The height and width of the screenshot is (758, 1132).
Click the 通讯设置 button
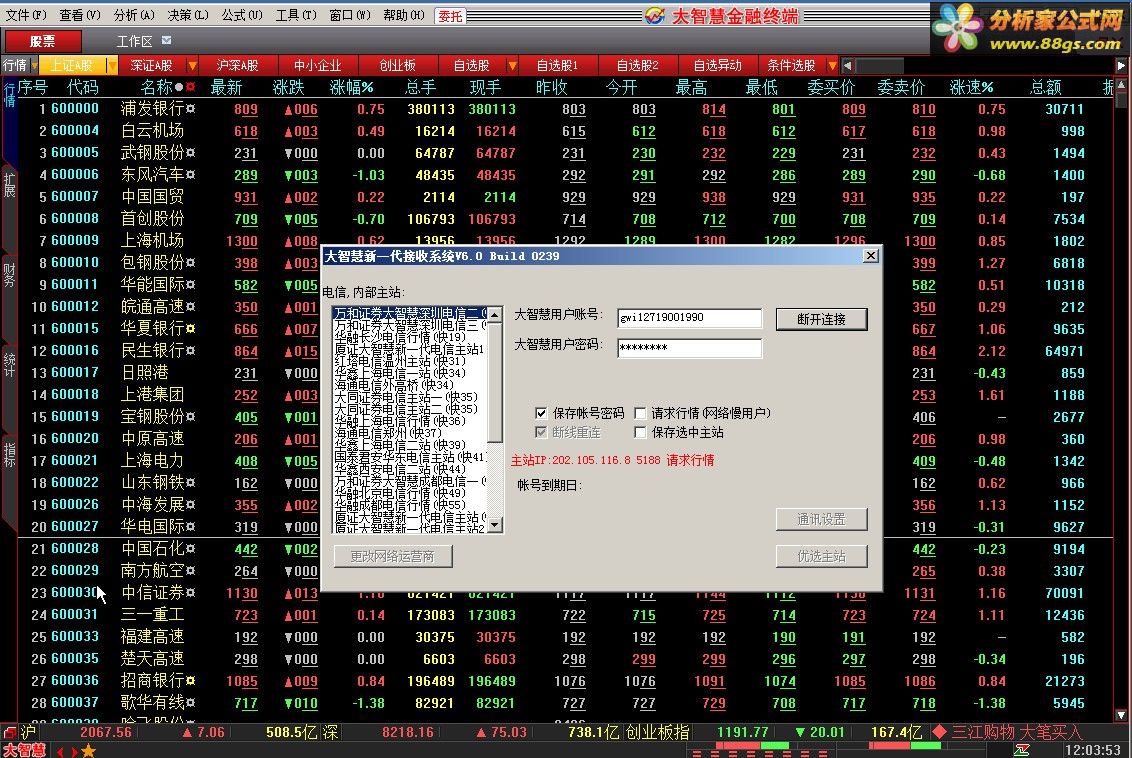(x=822, y=519)
